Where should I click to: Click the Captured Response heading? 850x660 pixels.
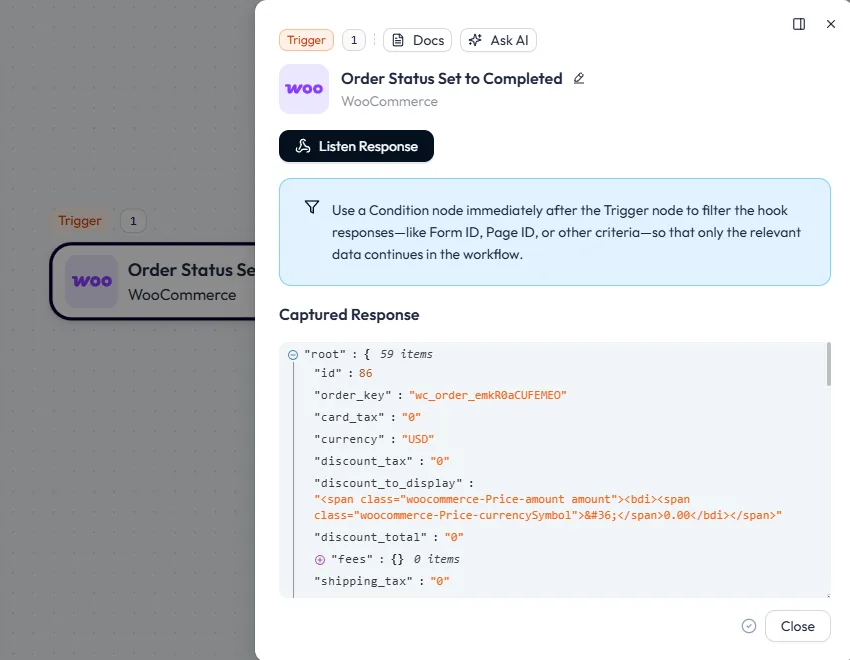tap(349, 315)
